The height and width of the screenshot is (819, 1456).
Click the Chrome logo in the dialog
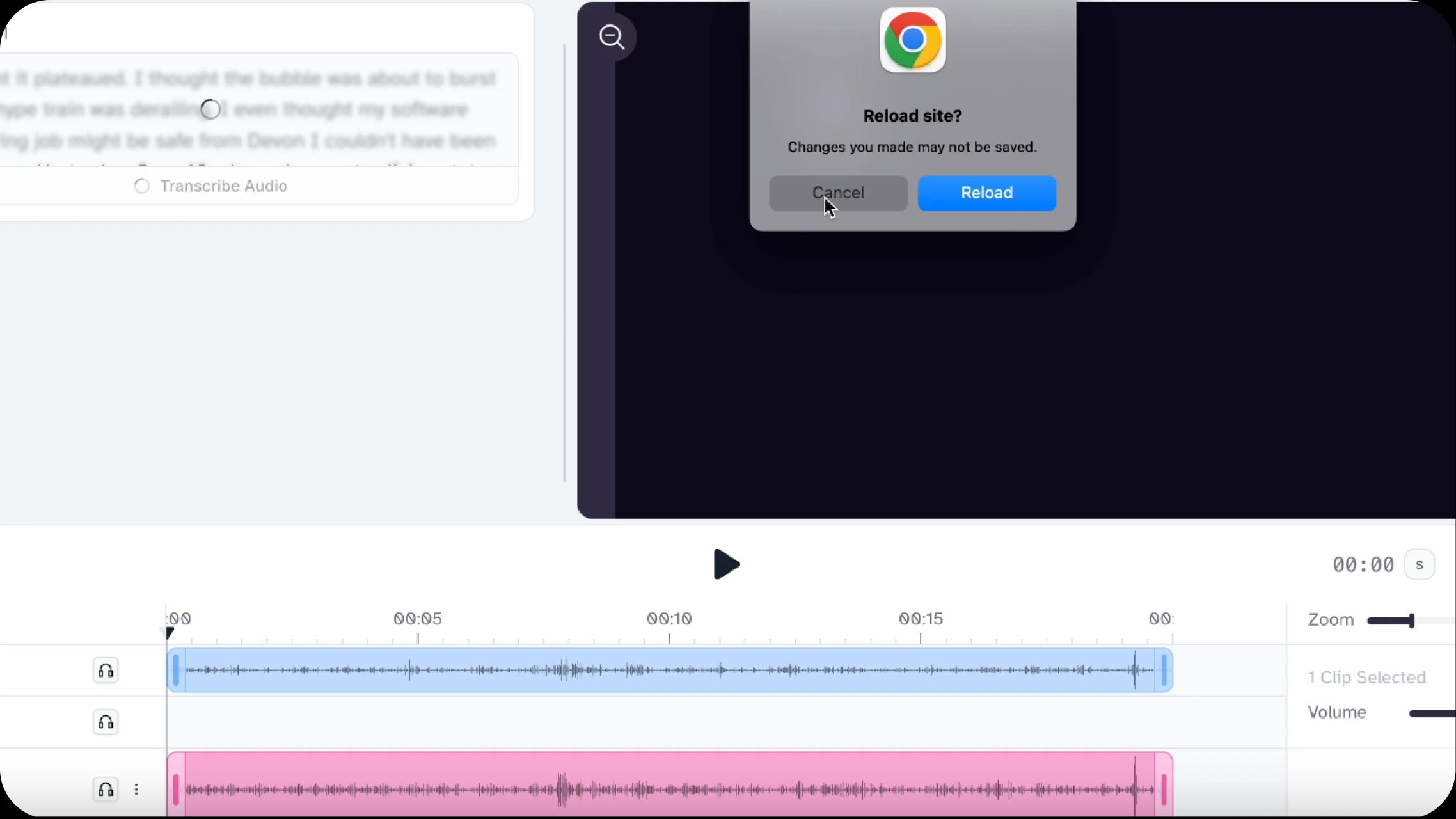point(912,40)
